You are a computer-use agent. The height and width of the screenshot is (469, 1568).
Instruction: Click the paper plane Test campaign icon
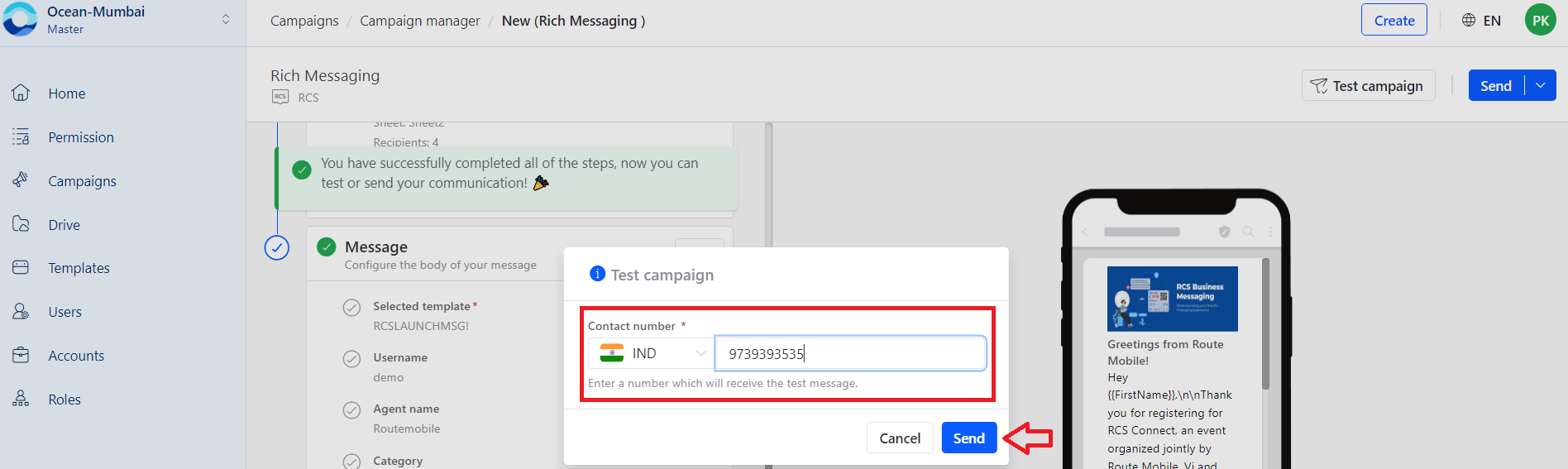pos(1319,86)
